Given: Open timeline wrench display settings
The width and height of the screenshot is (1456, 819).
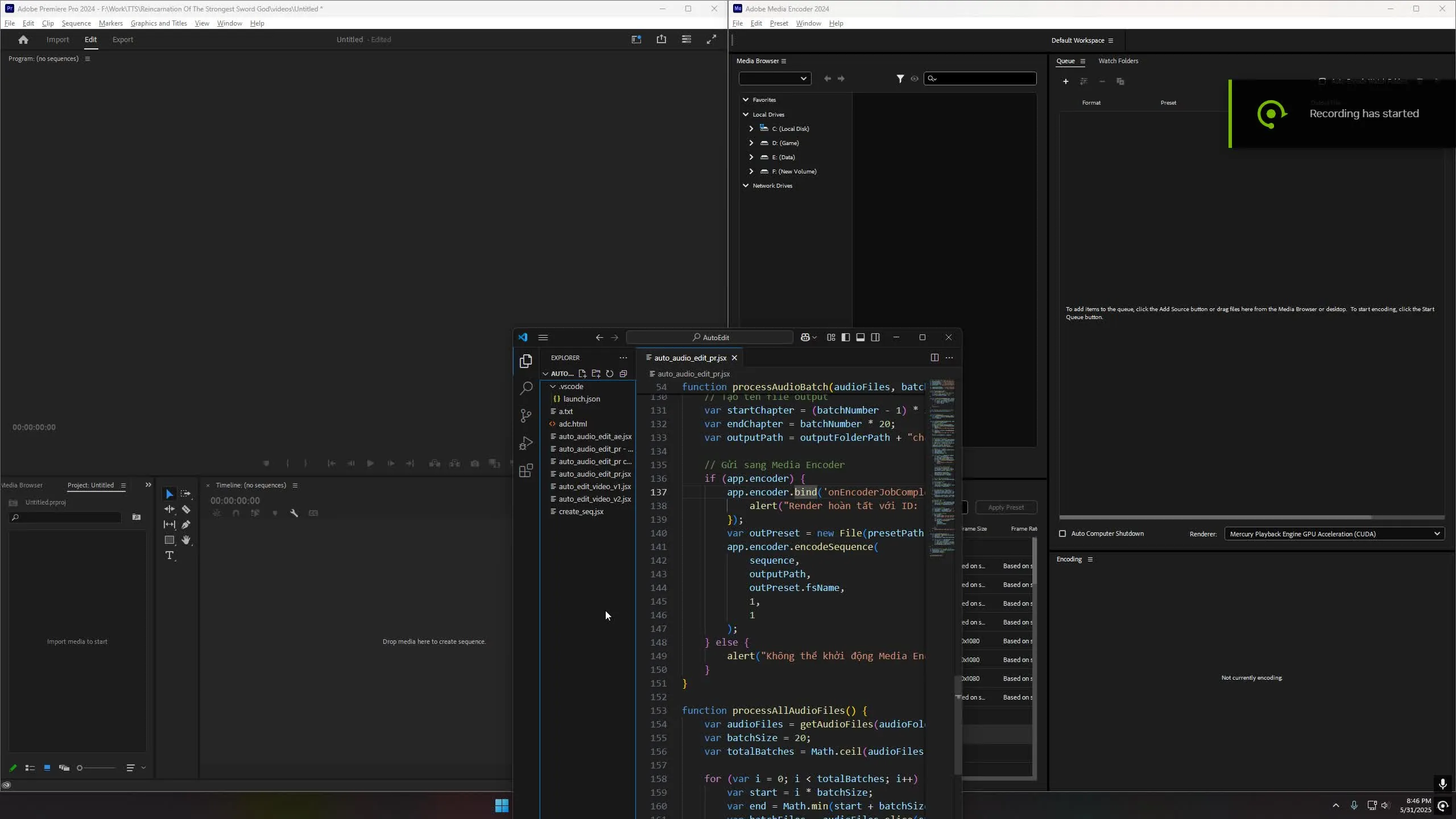Looking at the screenshot, I should tap(294, 513).
